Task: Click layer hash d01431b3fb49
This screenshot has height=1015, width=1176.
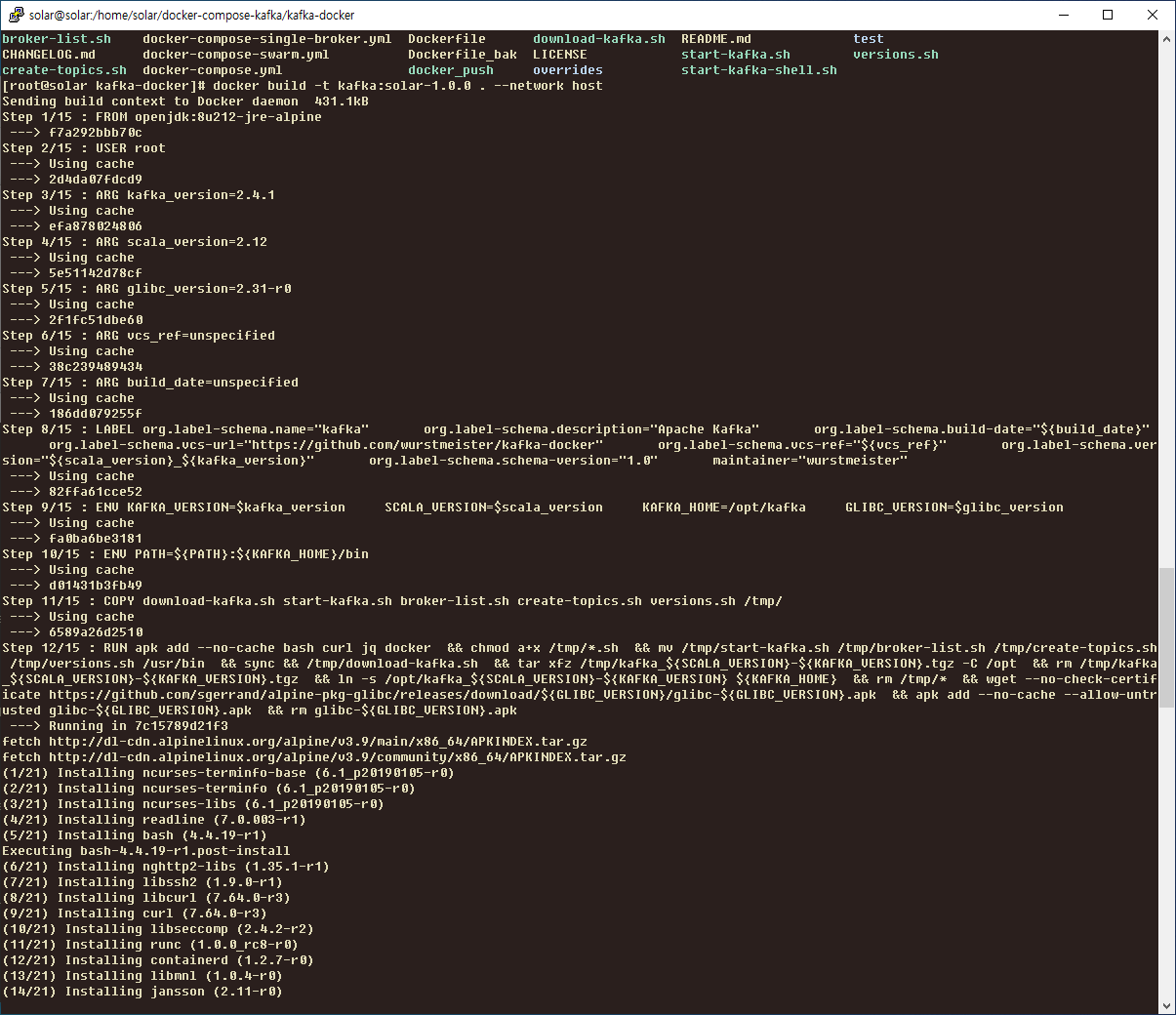Action: [x=96, y=586]
